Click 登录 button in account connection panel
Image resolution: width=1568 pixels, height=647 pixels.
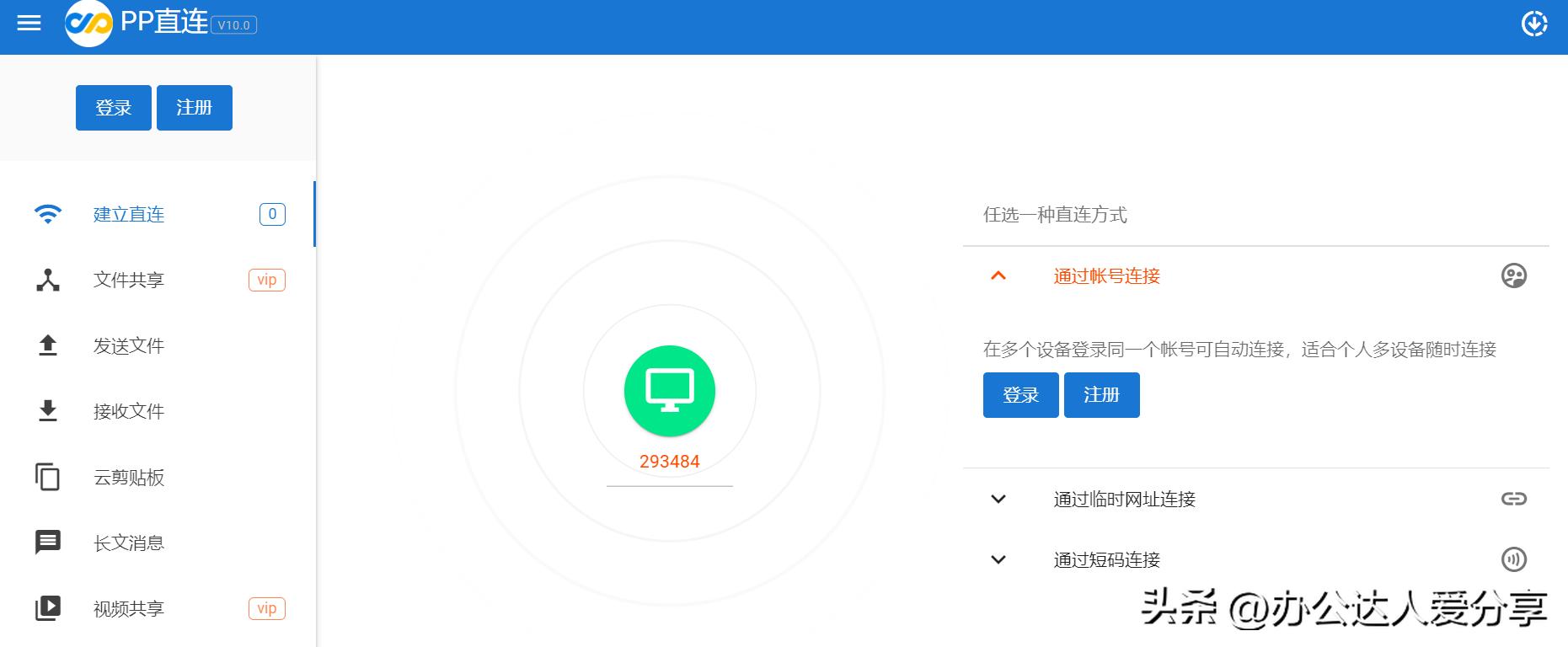coord(1021,395)
